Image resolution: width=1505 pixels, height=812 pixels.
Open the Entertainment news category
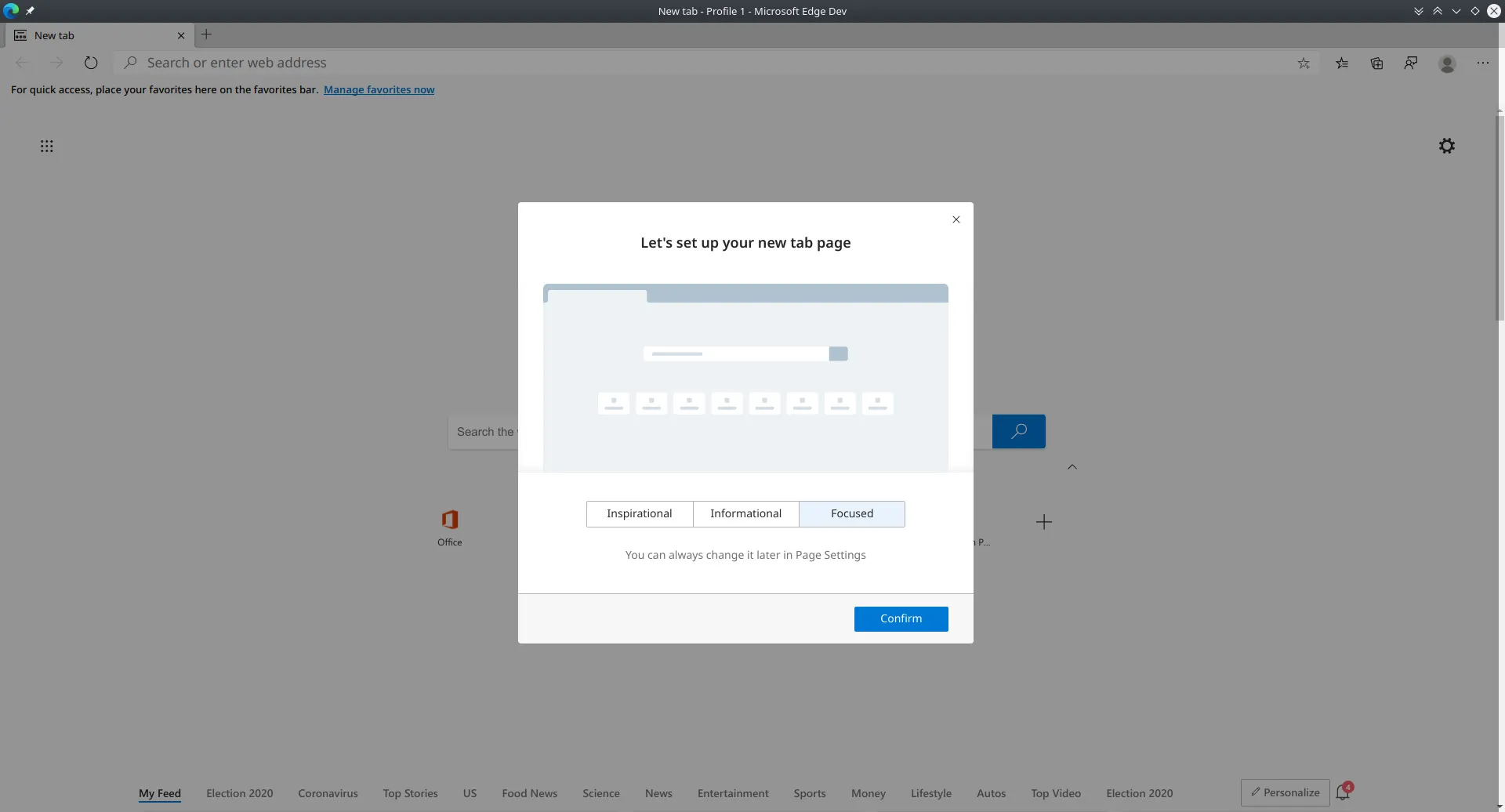coord(732,793)
